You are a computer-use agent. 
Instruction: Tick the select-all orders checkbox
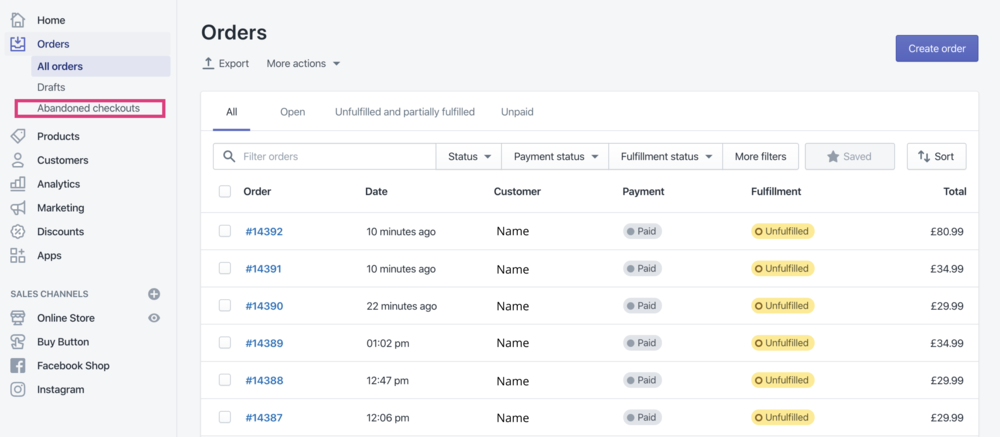click(x=225, y=191)
